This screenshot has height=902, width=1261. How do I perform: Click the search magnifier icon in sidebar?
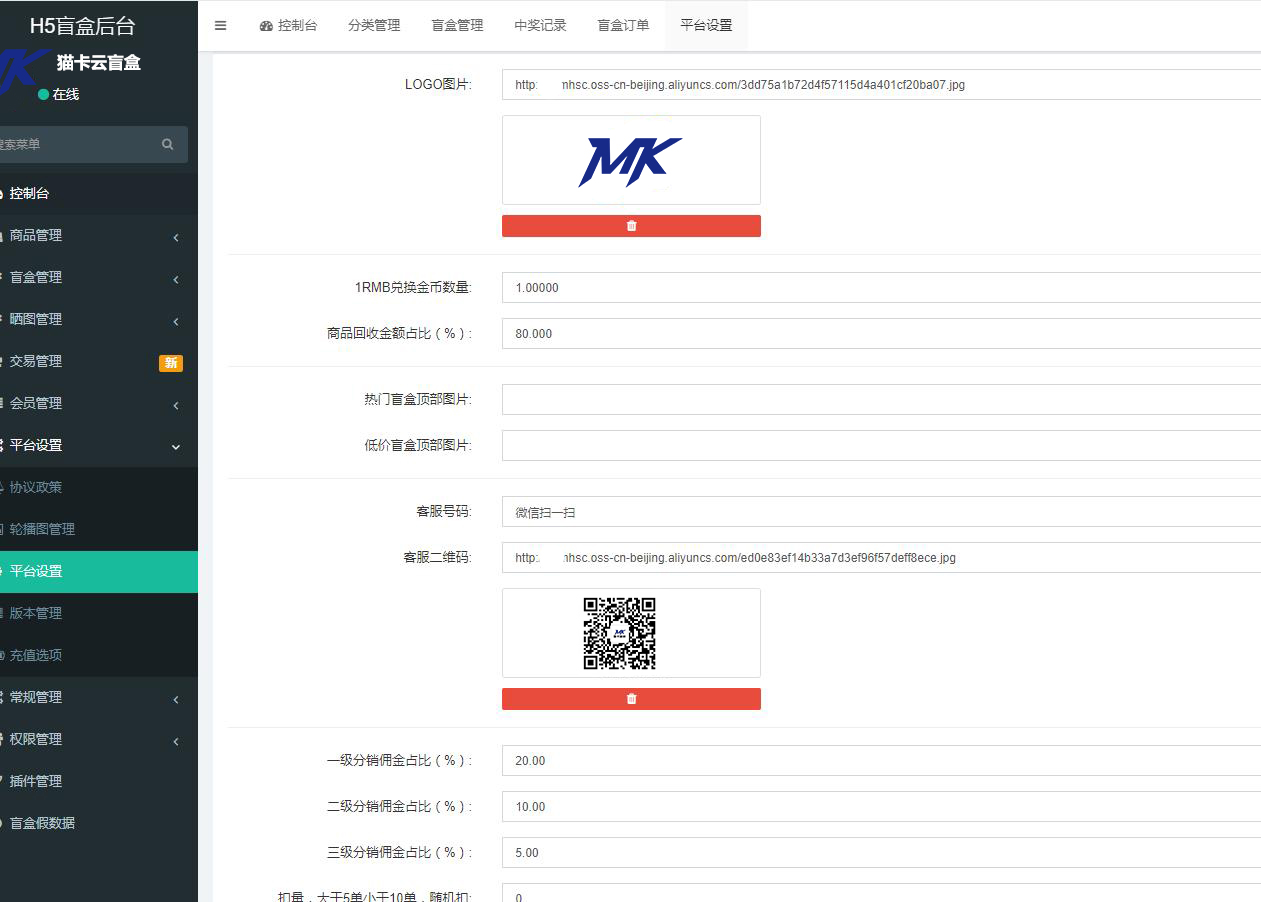pos(167,144)
